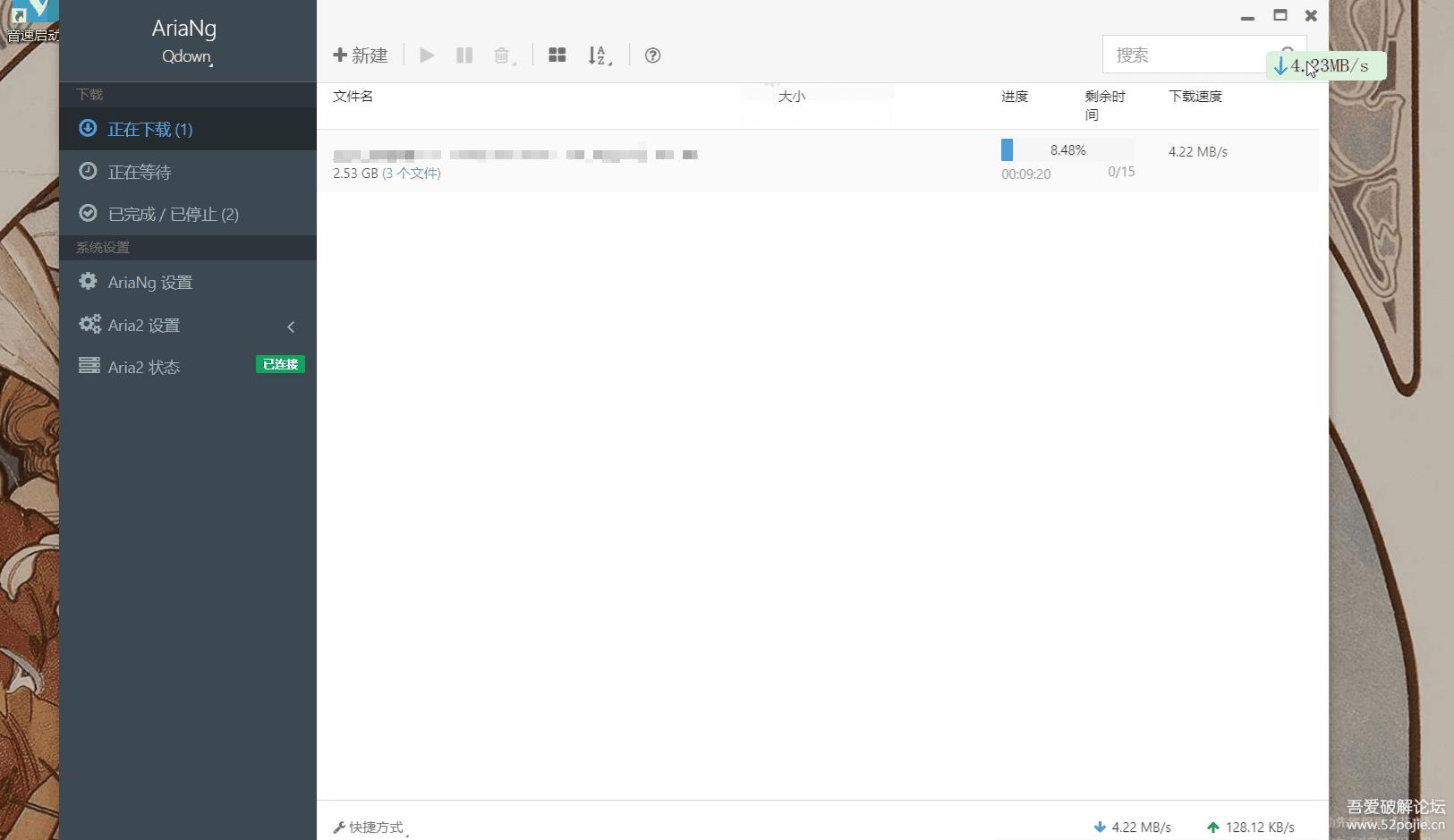Open the trash delete dropdown
This screenshot has height=840, width=1454.
coord(505,55)
